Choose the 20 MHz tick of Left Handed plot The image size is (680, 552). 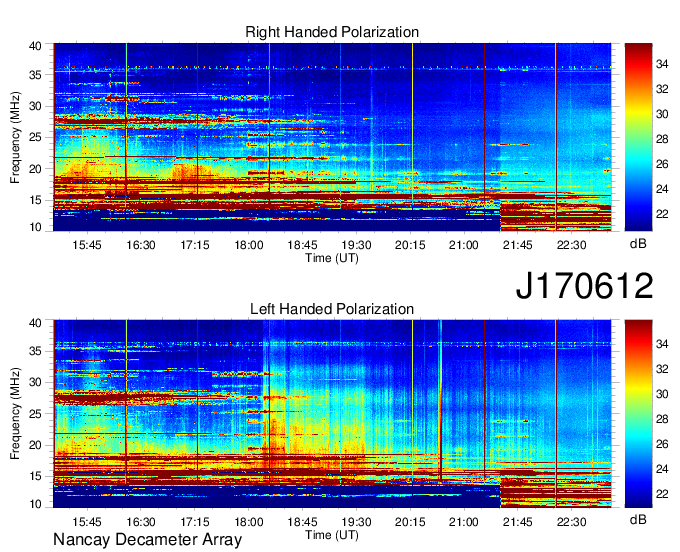(x=35, y=445)
